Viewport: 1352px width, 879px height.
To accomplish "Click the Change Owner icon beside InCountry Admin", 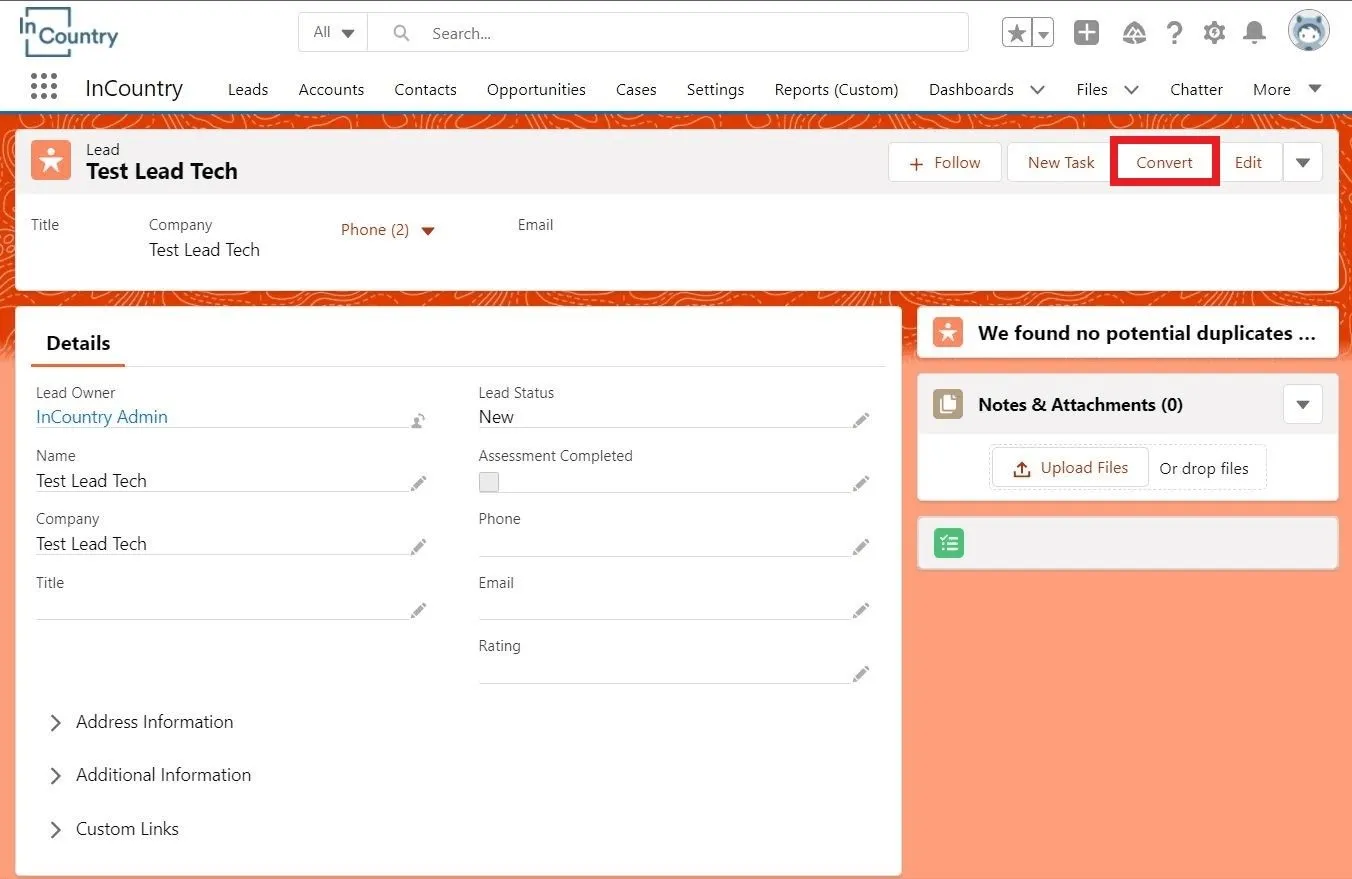I will click(418, 421).
